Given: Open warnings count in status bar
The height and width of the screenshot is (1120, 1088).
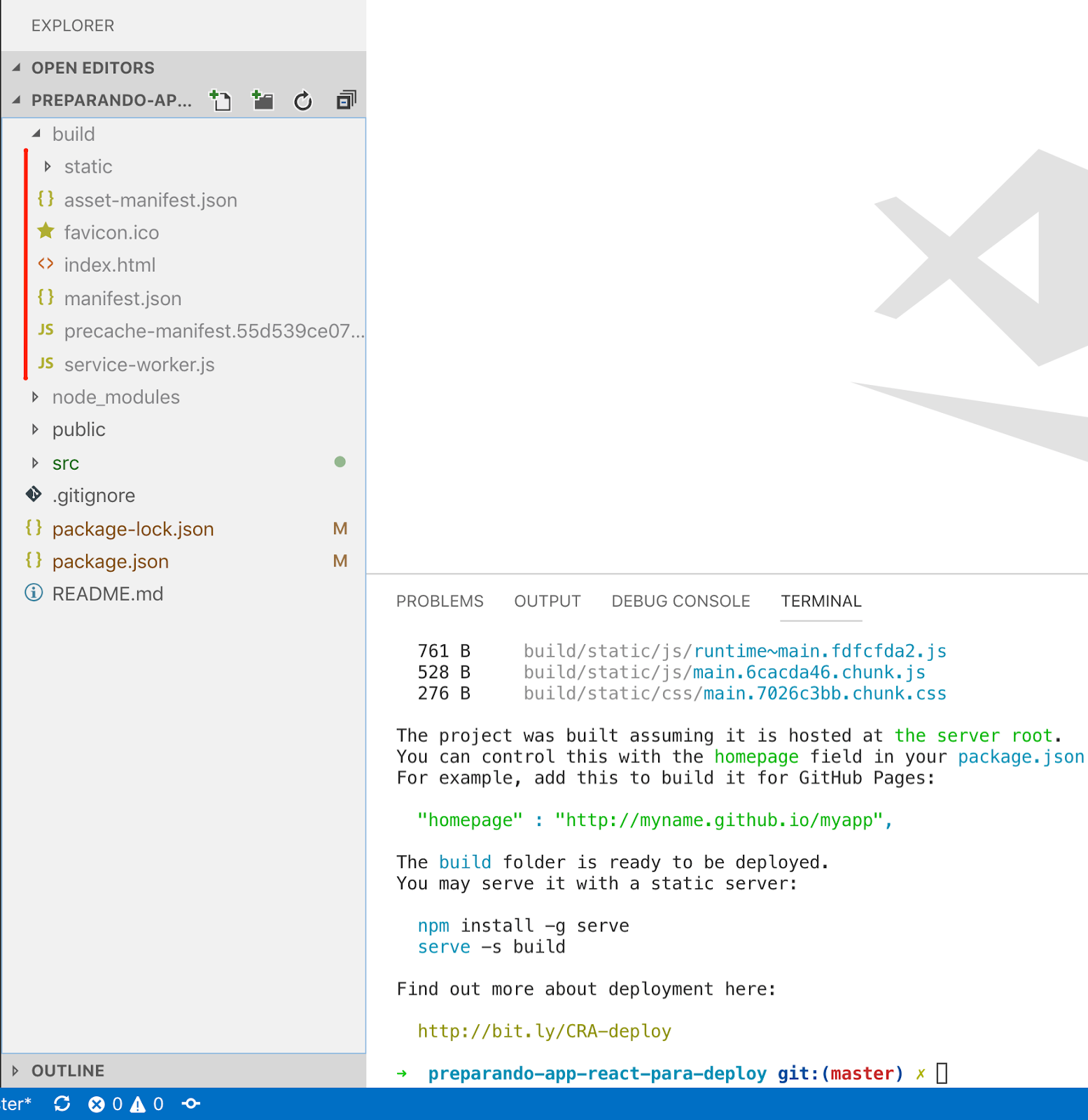Looking at the screenshot, I should [147, 1104].
